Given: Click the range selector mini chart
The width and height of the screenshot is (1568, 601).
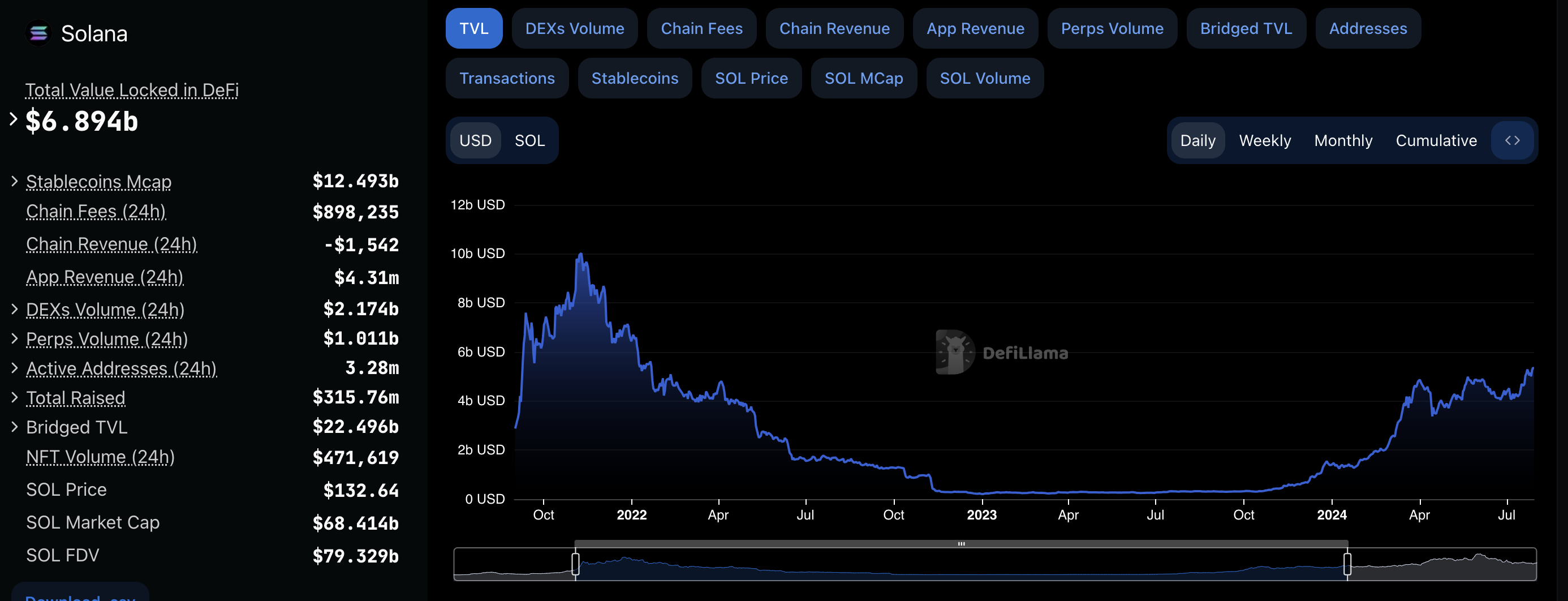Looking at the screenshot, I should 960,564.
